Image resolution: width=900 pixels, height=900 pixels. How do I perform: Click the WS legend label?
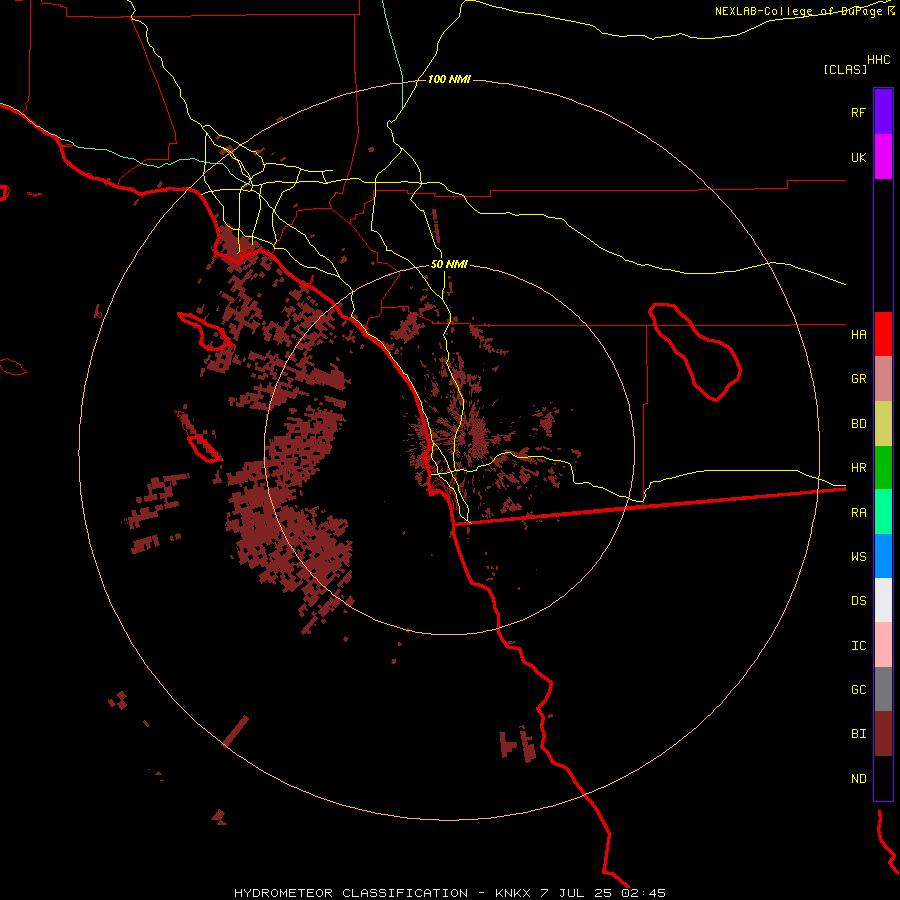tap(858, 557)
